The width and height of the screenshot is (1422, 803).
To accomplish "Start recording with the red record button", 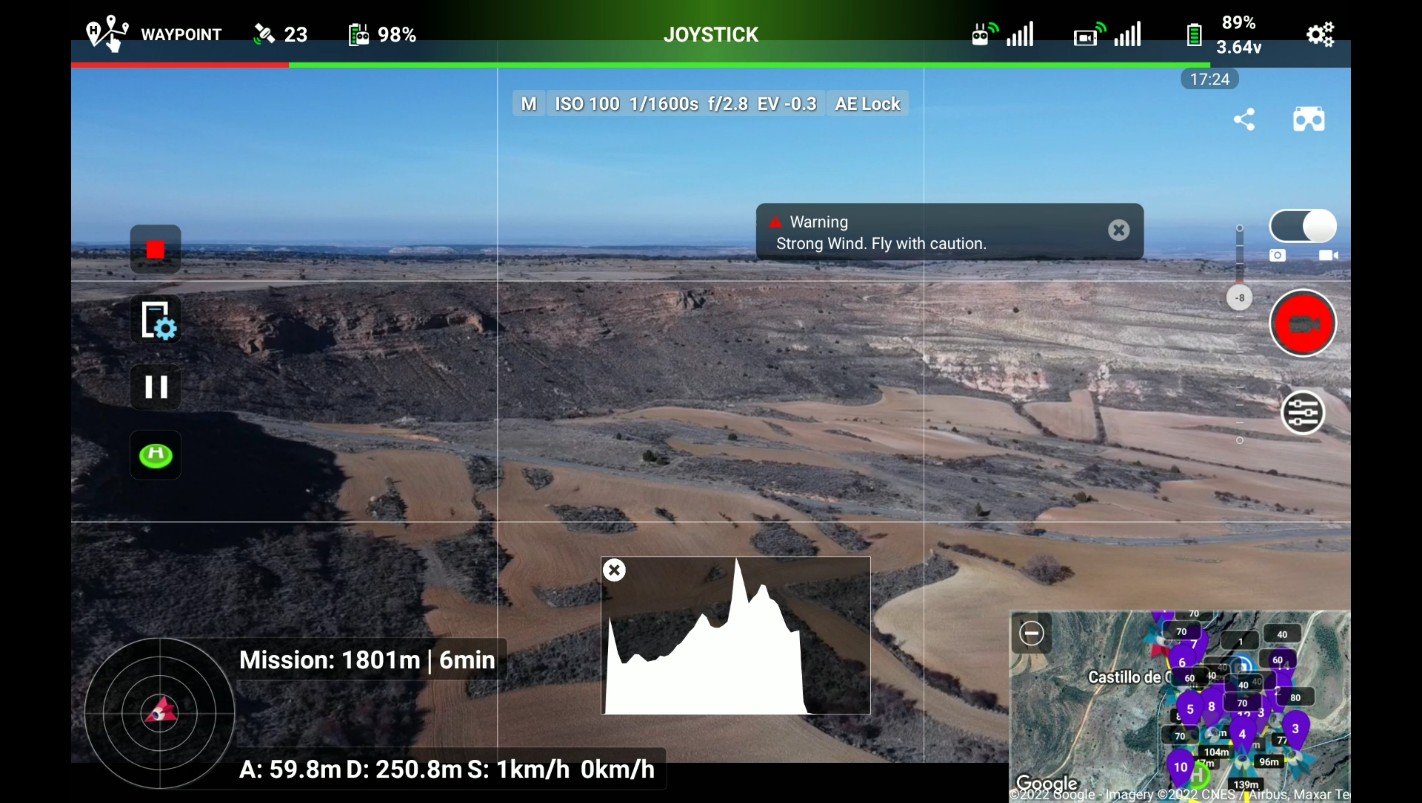I will click(x=1302, y=323).
